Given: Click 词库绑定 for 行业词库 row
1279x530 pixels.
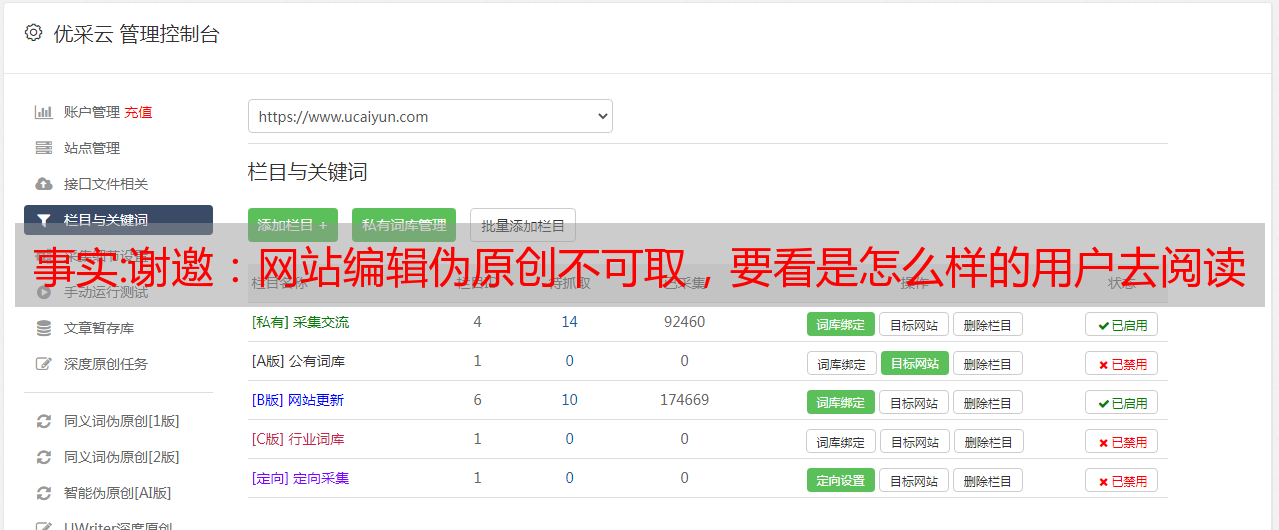Looking at the screenshot, I should [x=841, y=441].
